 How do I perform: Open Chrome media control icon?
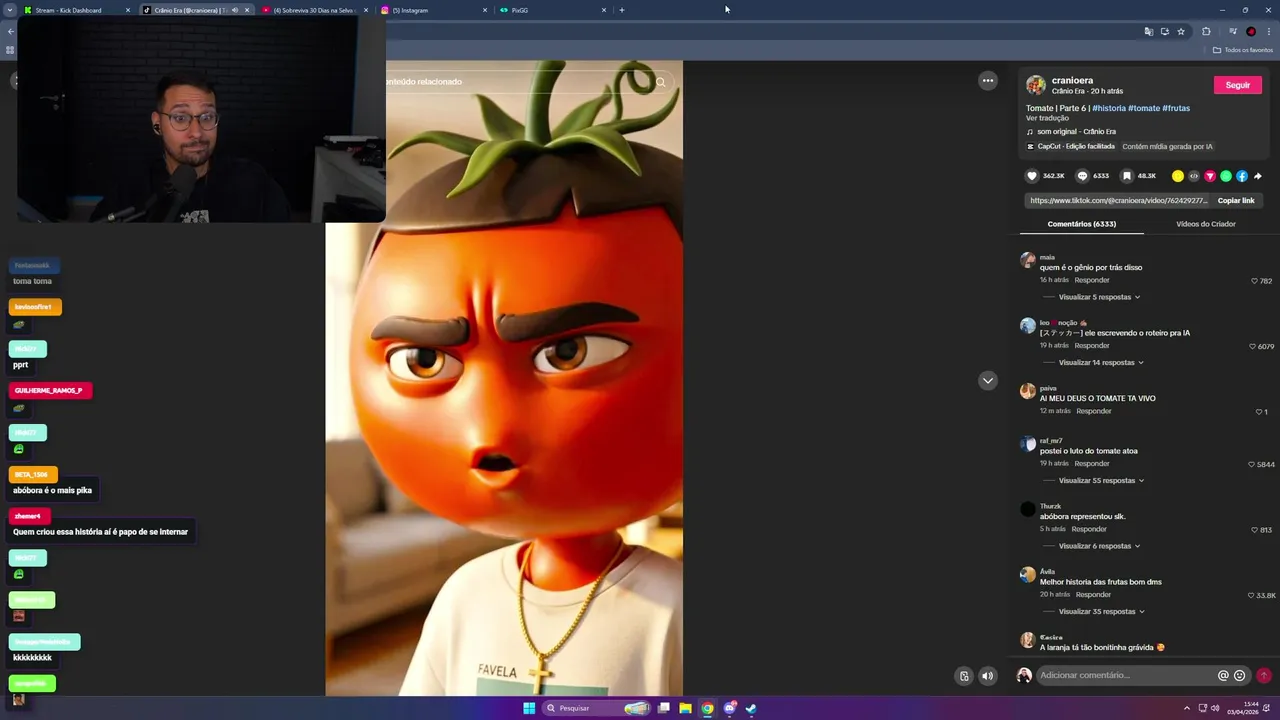pos(1233,31)
